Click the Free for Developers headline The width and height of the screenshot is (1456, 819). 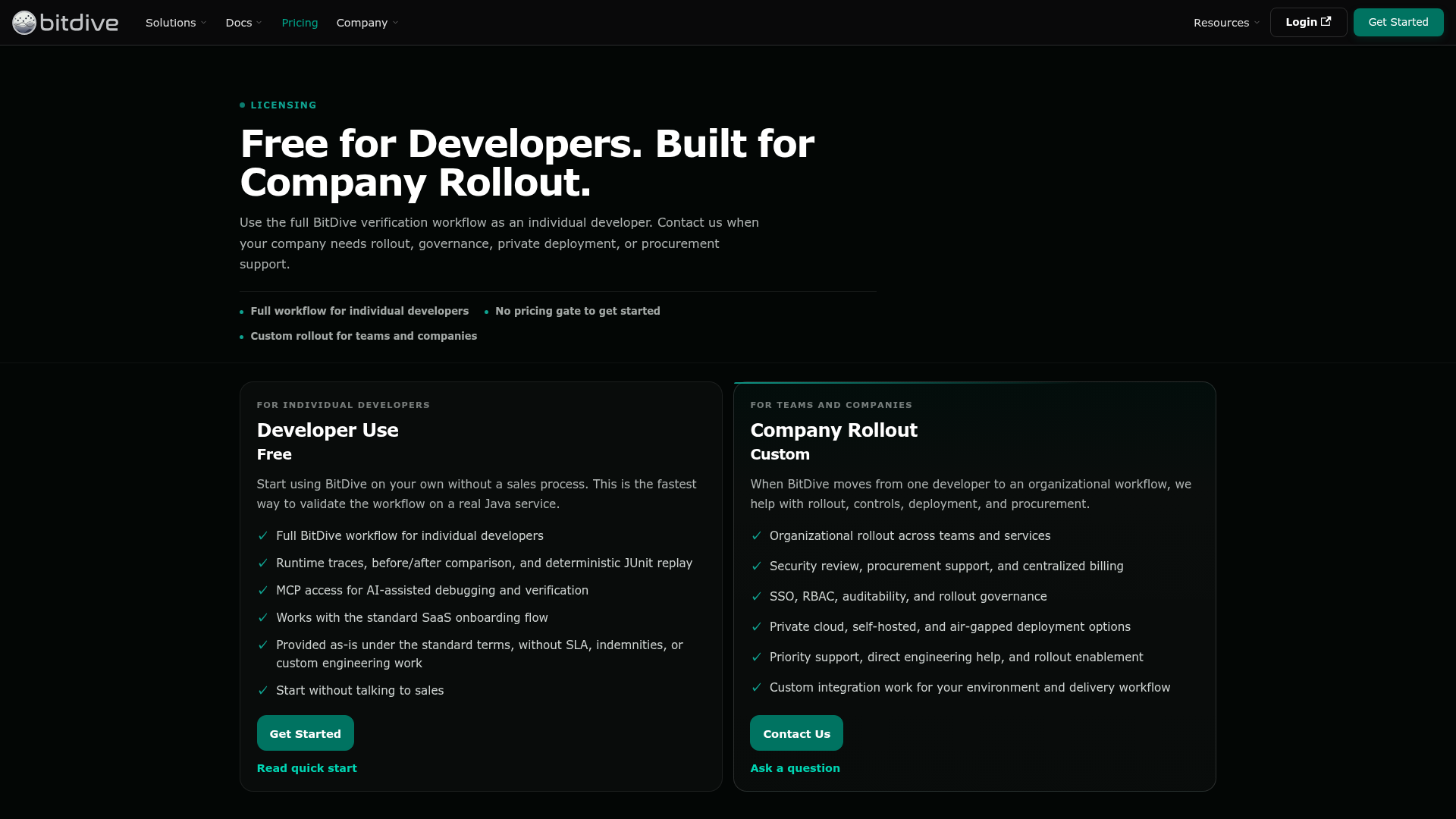point(527,163)
